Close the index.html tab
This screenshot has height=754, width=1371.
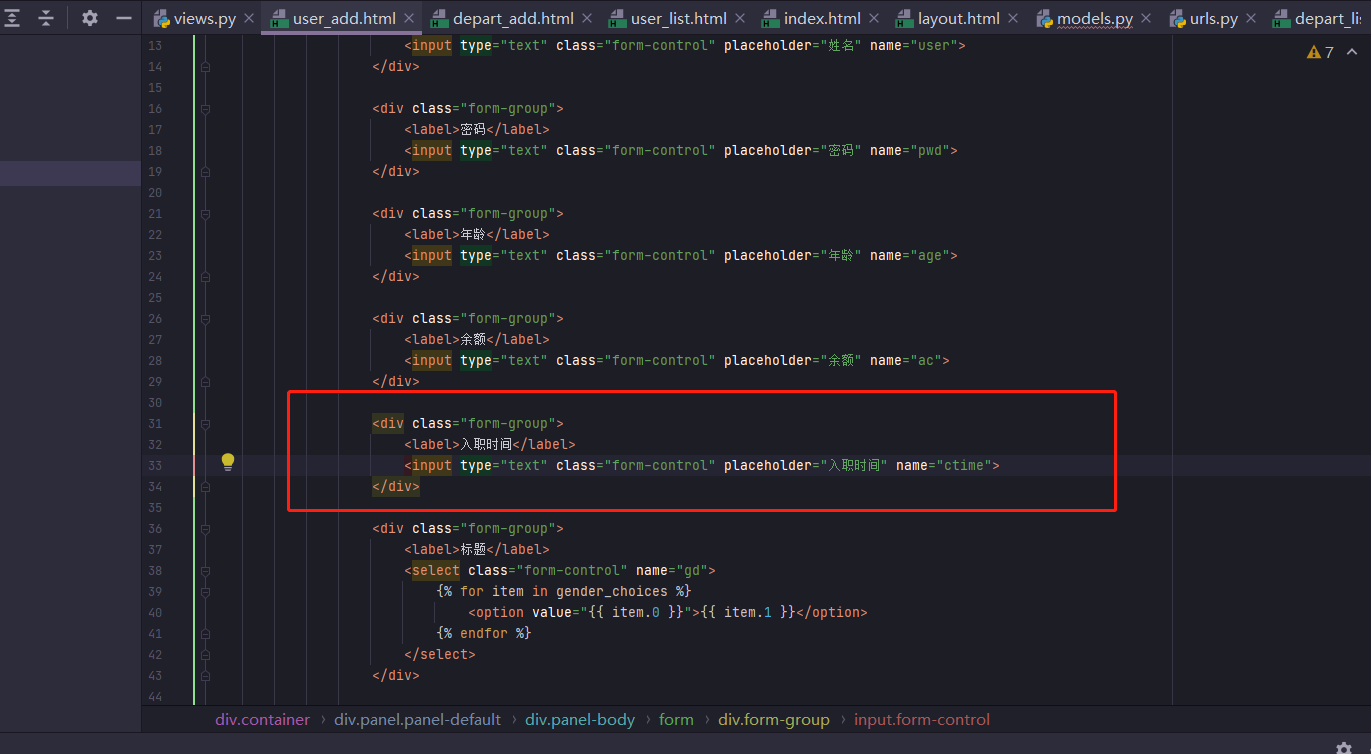coord(873,18)
